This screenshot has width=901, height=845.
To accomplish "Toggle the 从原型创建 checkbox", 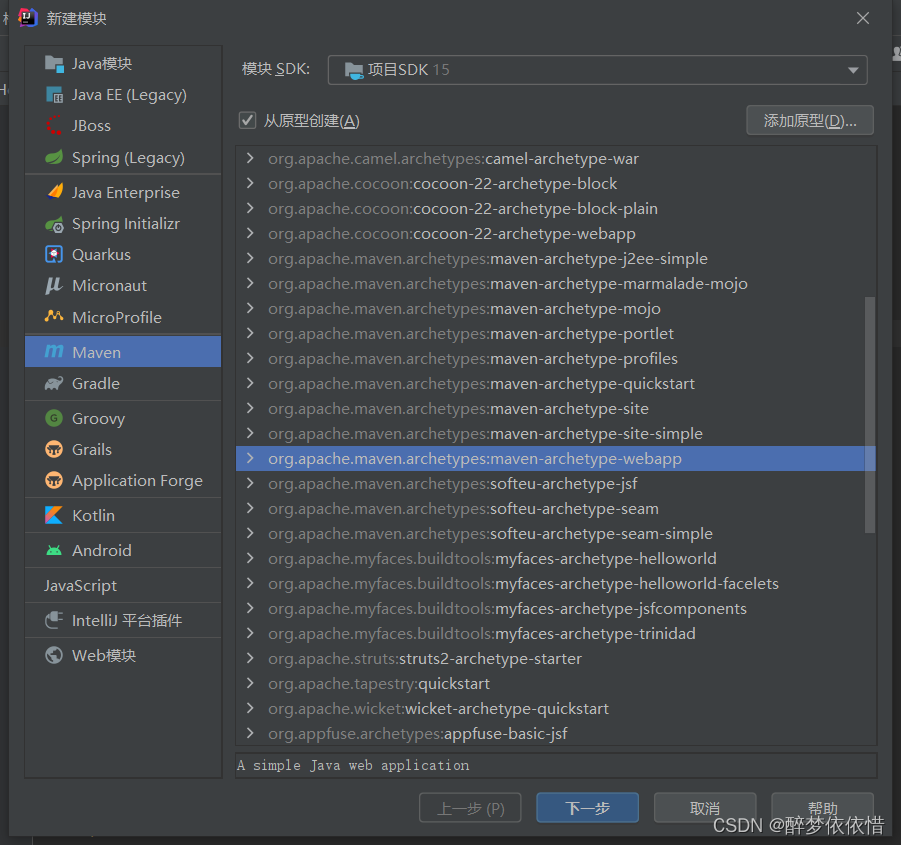I will (x=247, y=121).
